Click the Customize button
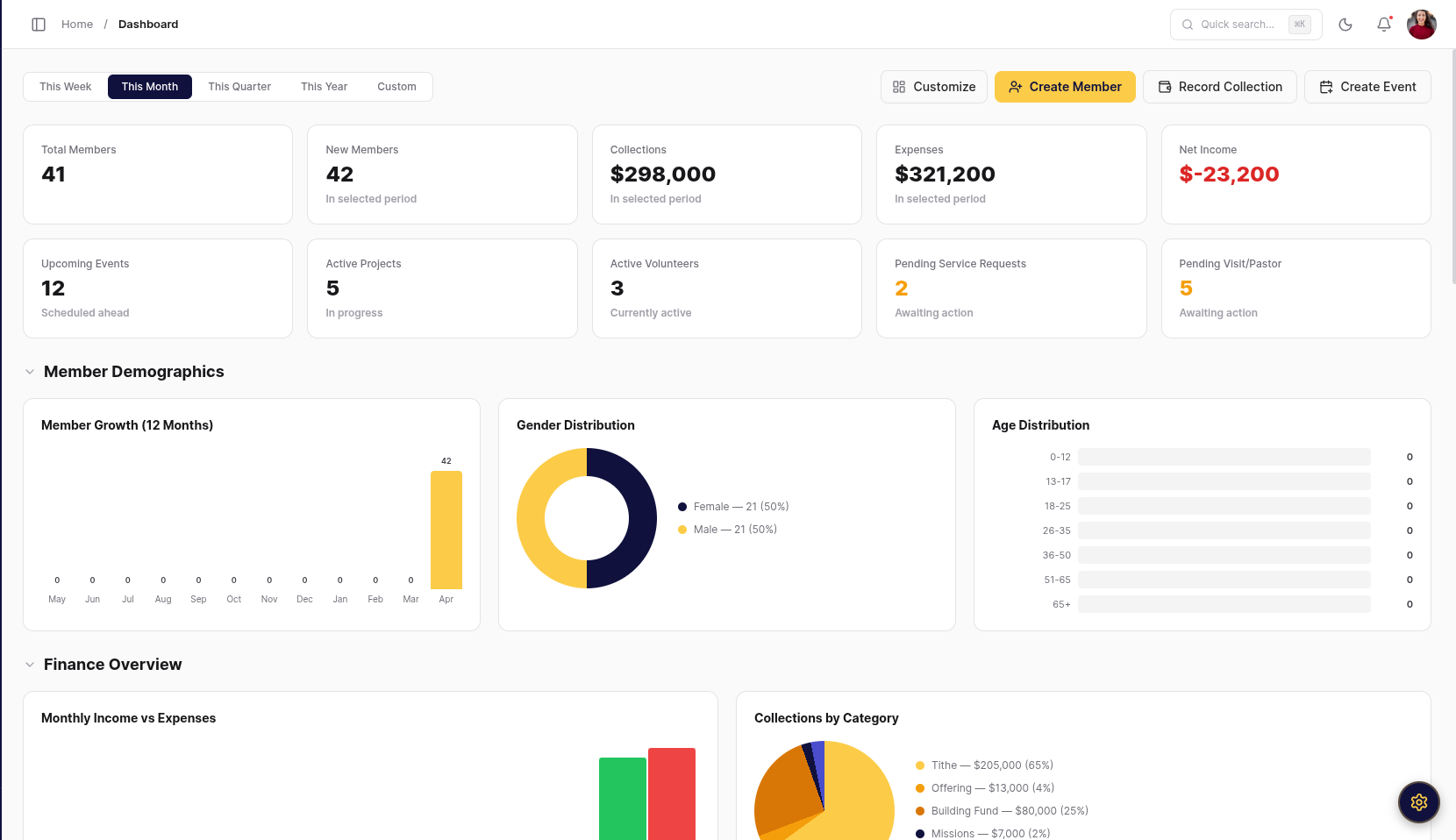This screenshot has width=1456, height=840. point(934,87)
